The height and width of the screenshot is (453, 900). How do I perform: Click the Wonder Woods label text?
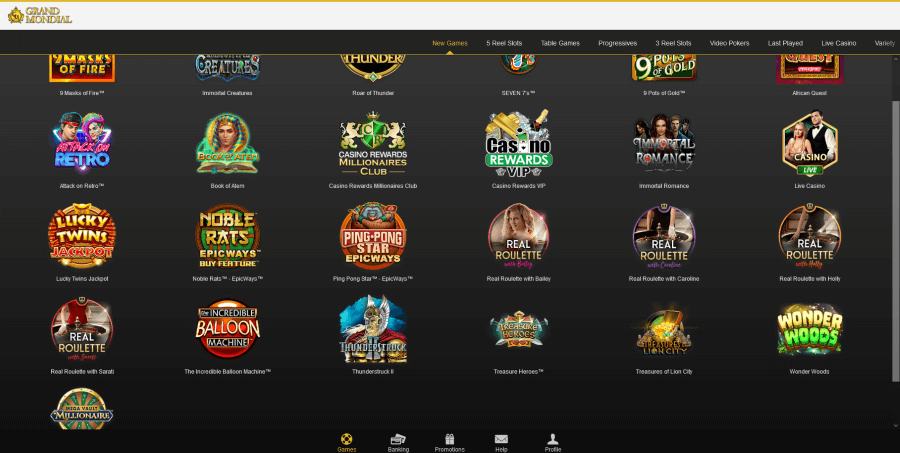pos(809,371)
